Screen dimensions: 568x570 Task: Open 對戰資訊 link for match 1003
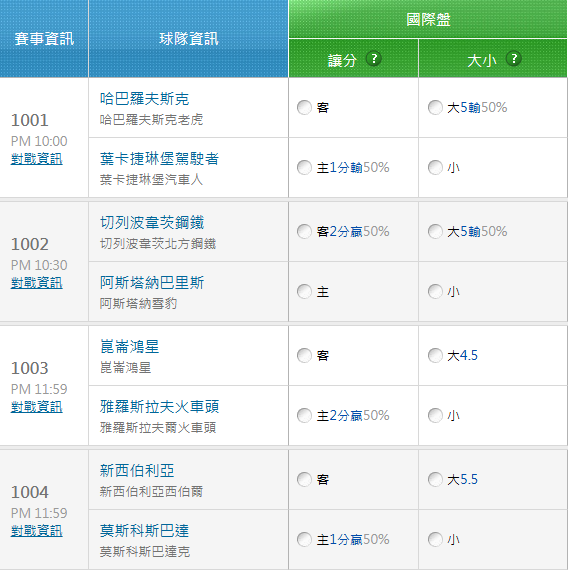point(37,407)
